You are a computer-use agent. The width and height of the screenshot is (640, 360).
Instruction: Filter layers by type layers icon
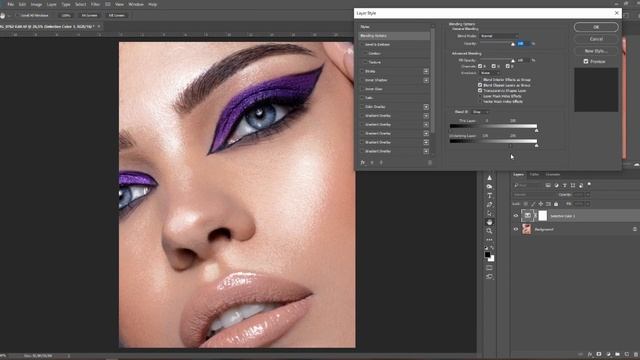click(x=564, y=185)
